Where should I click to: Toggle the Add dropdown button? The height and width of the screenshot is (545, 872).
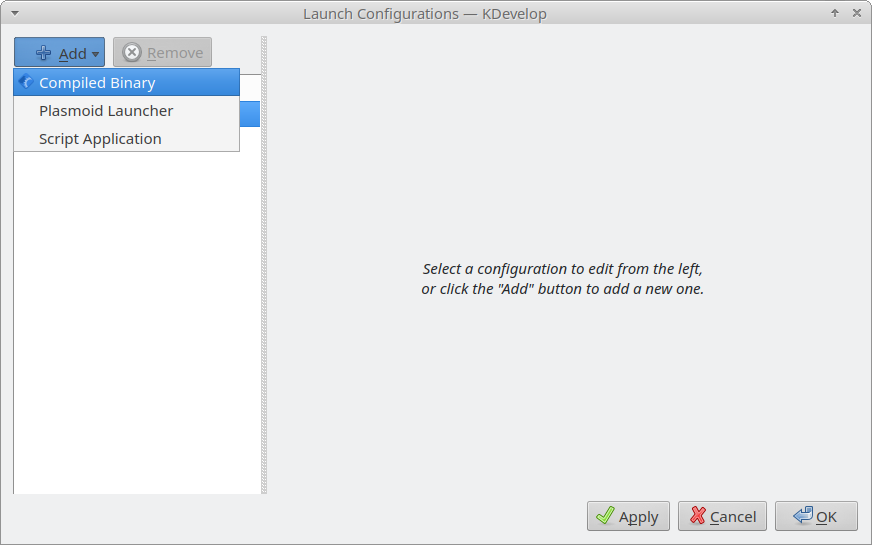pos(60,52)
